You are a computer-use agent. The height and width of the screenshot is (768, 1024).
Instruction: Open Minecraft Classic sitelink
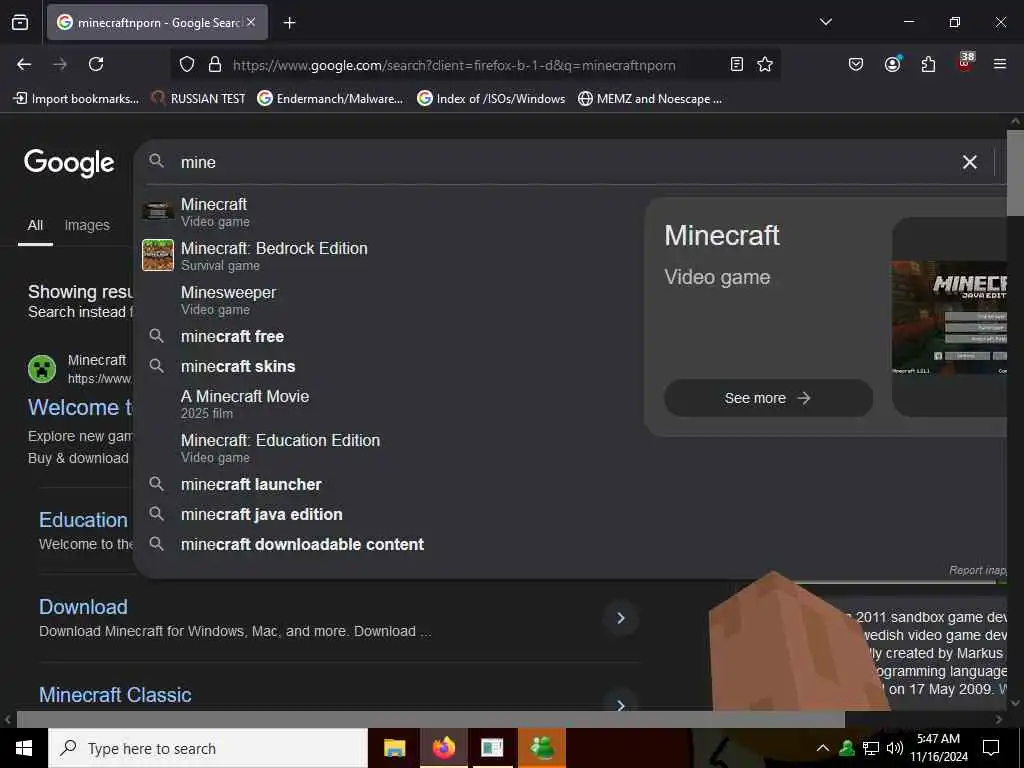point(115,695)
